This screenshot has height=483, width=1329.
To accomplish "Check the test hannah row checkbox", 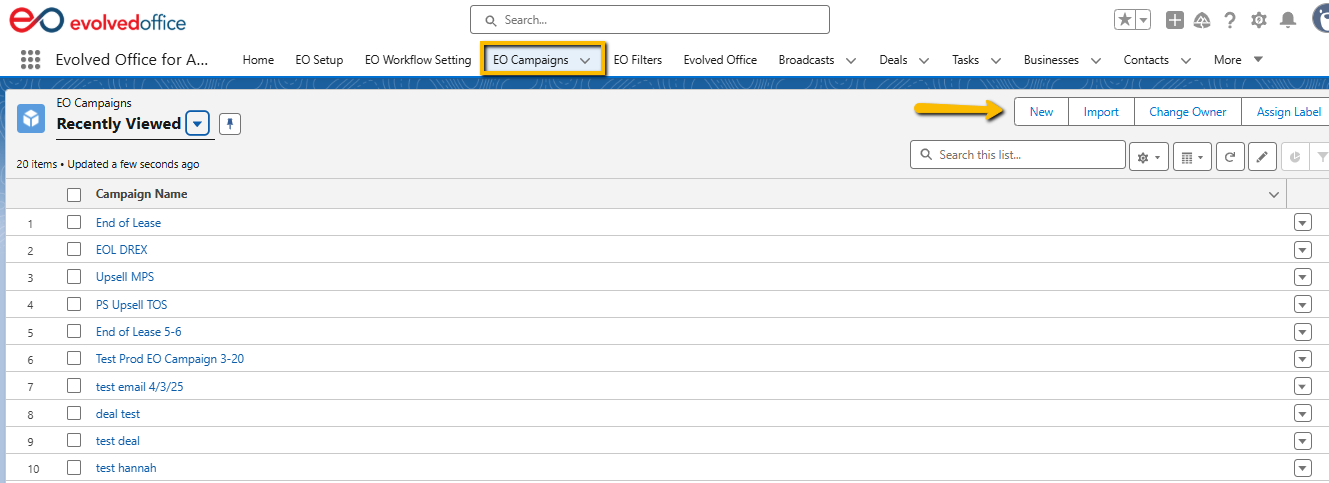I will pos(74,467).
